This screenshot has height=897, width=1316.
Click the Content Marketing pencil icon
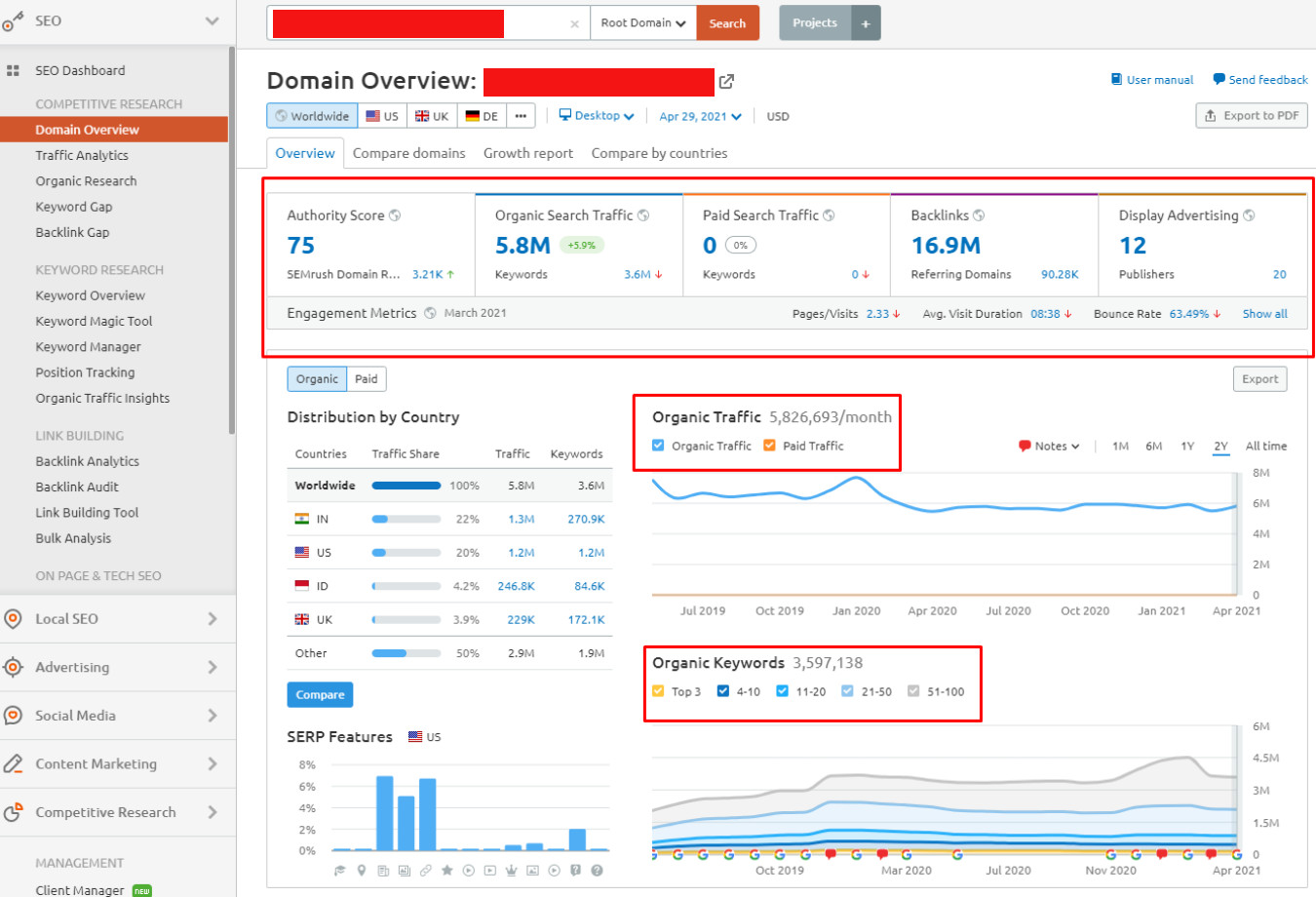(x=13, y=763)
